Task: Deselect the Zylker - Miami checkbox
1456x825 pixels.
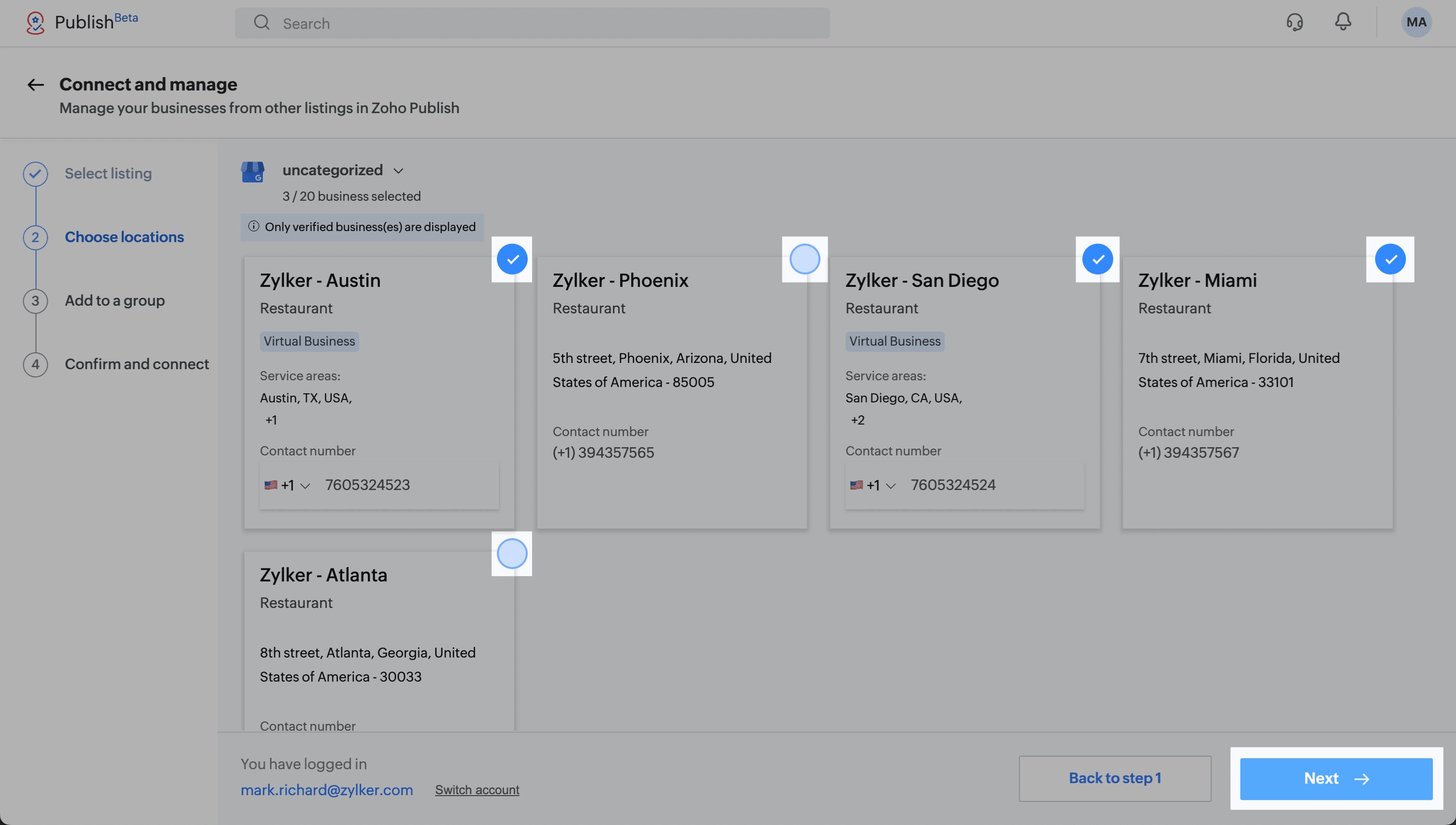Action: (1390, 259)
